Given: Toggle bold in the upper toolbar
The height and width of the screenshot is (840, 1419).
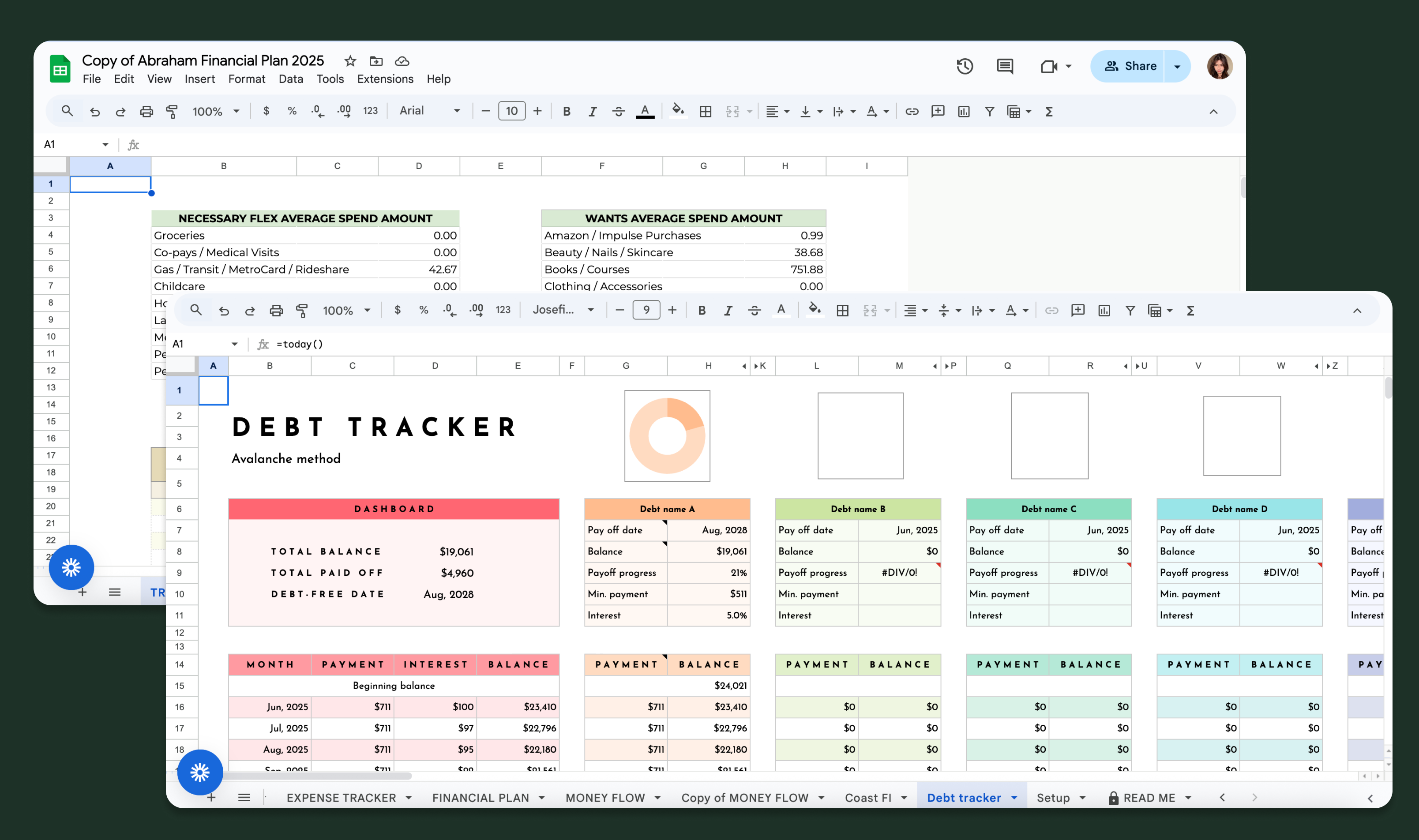Looking at the screenshot, I should 566,112.
